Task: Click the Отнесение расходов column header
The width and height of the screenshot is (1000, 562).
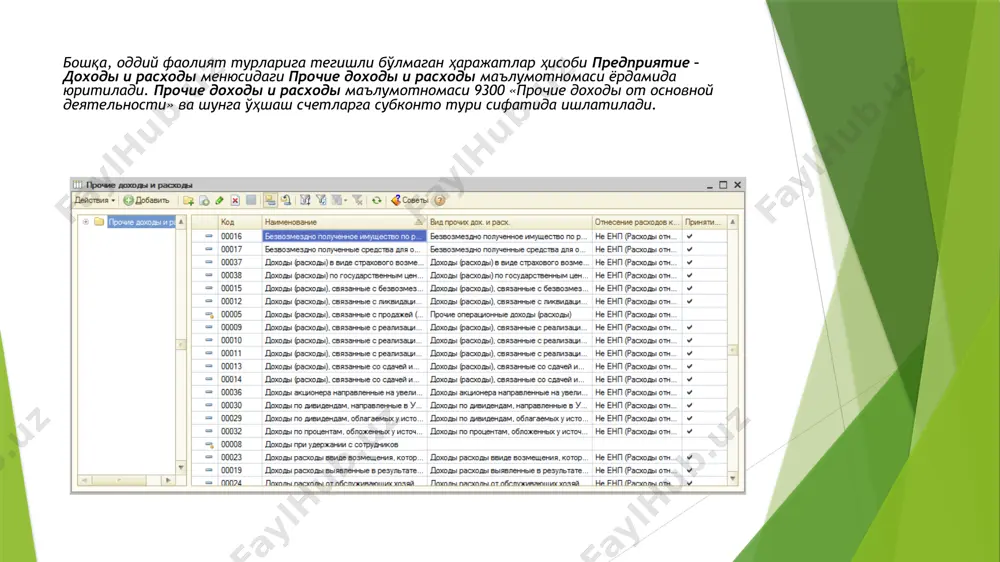Action: (636, 222)
